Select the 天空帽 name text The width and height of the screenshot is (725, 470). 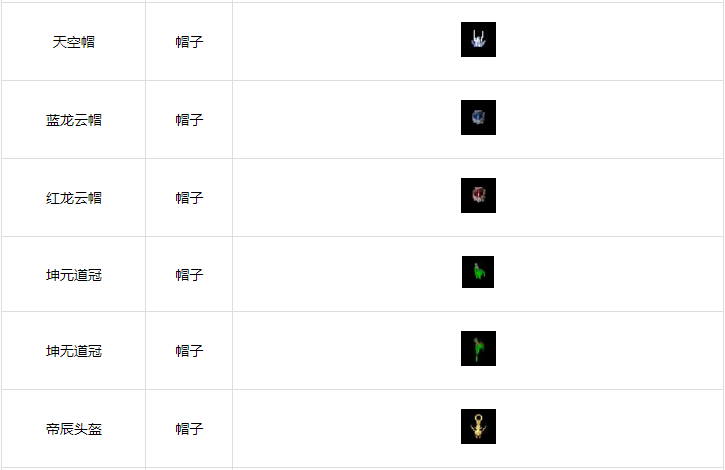(74, 42)
